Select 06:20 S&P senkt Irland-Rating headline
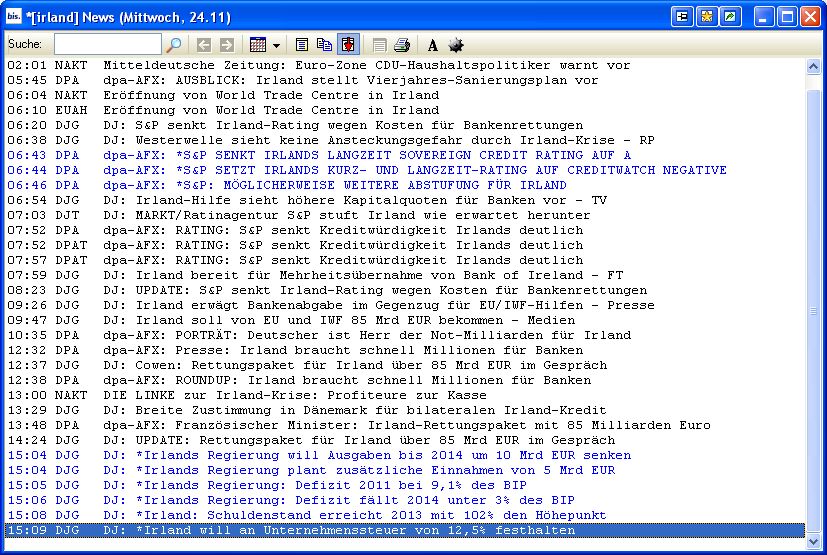Image resolution: width=827 pixels, height=555 pixels. 405,126
